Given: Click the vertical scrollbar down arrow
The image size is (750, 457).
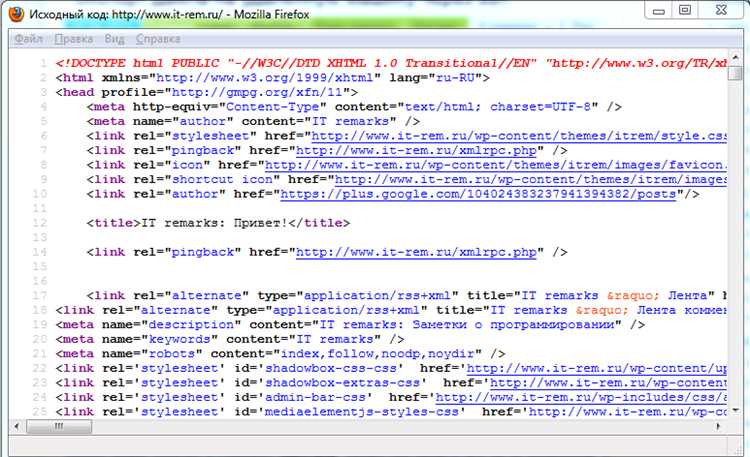Looking at the screenshot, I should tap(735, 411).
